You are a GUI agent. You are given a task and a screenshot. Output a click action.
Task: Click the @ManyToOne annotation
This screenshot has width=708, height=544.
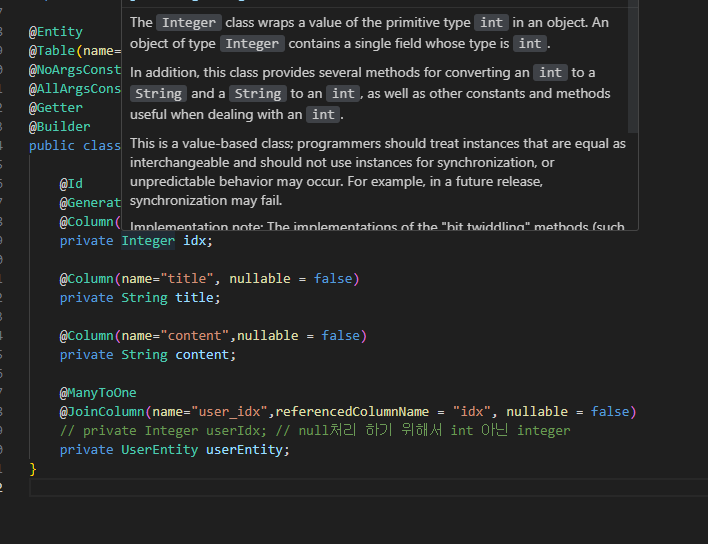point(98,392)
